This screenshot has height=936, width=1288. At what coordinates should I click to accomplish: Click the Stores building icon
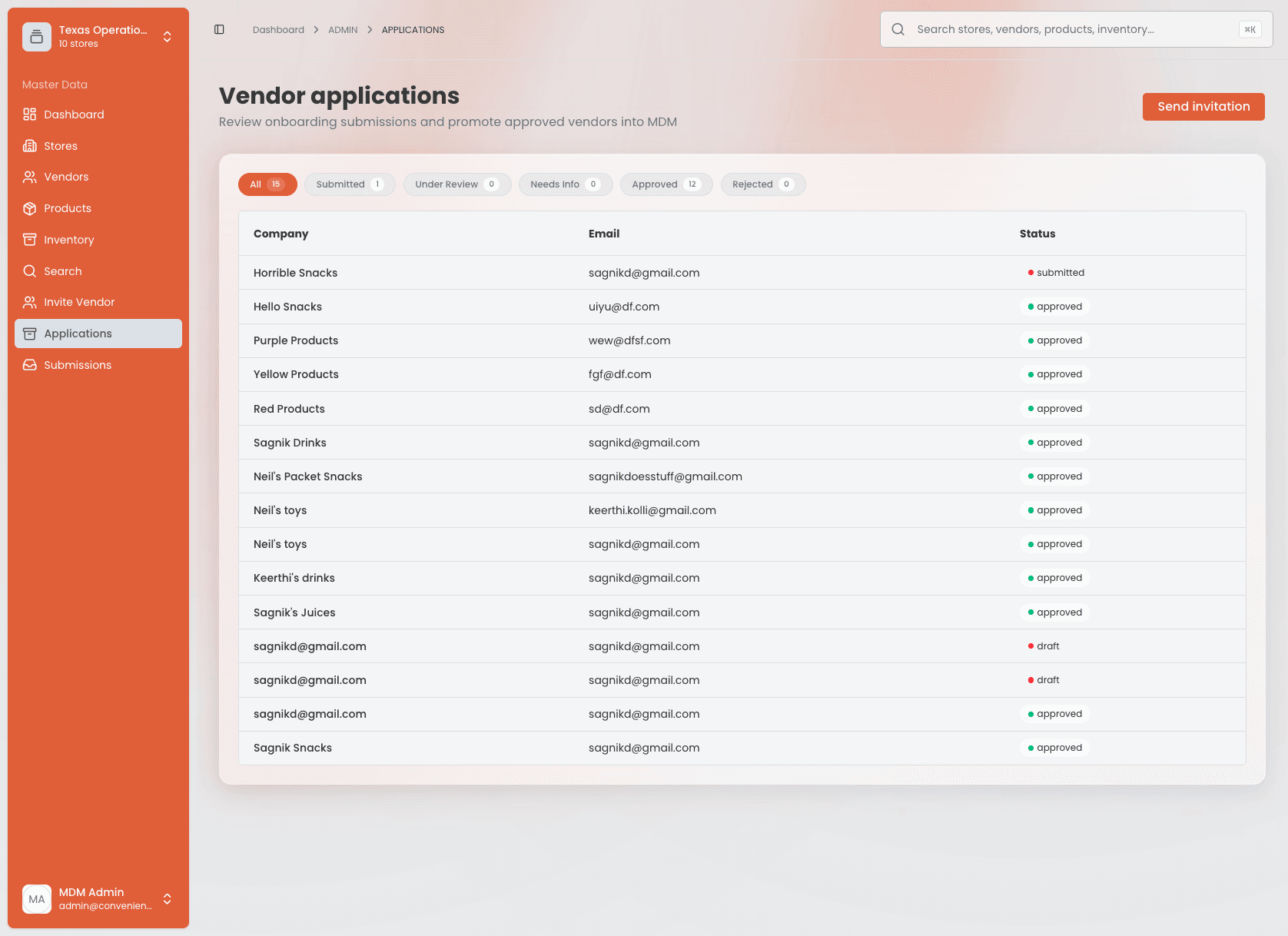pyautogui.click(x=30, y=146)
